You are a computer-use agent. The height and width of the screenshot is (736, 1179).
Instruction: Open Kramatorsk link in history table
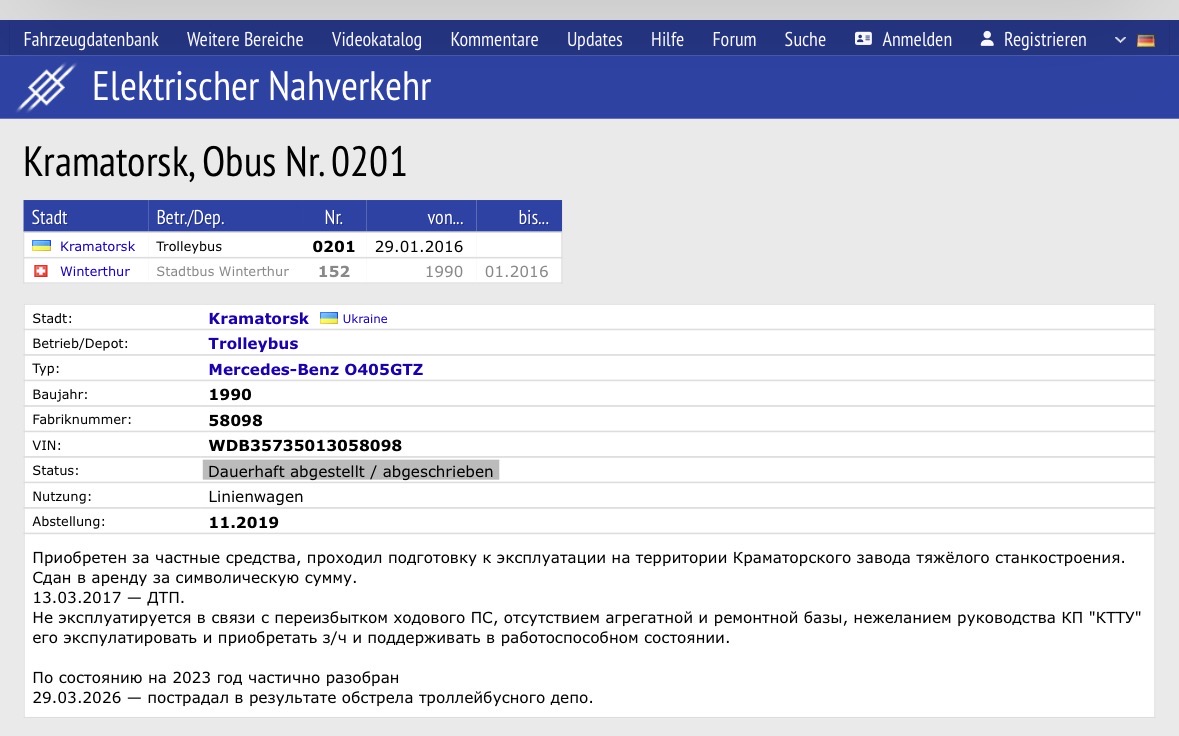pos(98,247)
